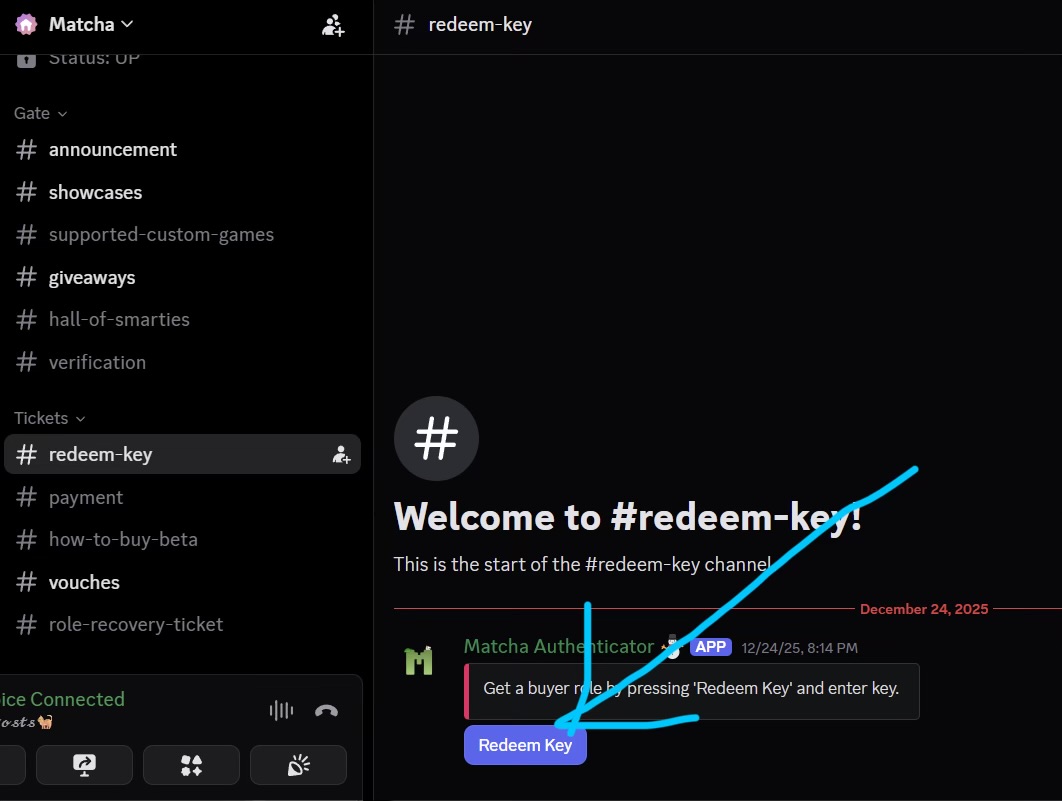The image size is (1062, 801).
Task: Go to the giveaways channel
Action: tap(91, 277)
